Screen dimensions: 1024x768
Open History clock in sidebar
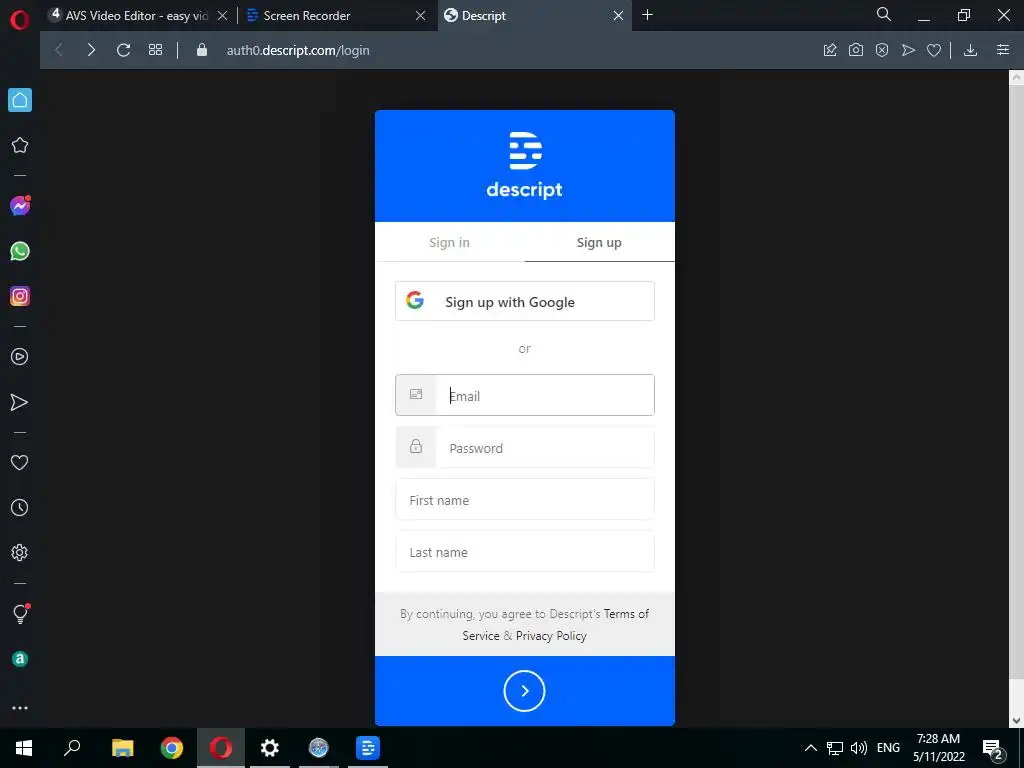[20, 507]
